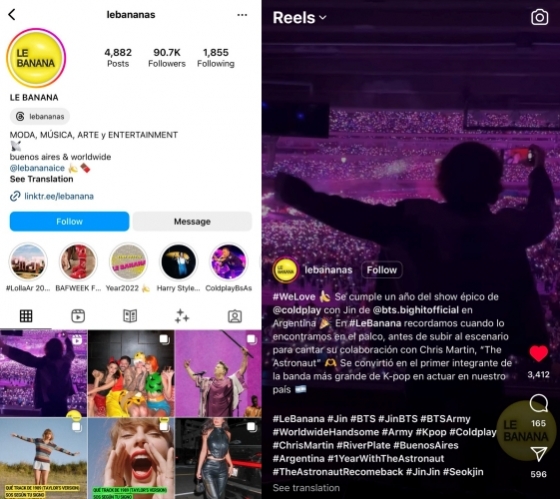Open the Threads badge lebananas
Viewport: 560px width, 499px height.
40,116
